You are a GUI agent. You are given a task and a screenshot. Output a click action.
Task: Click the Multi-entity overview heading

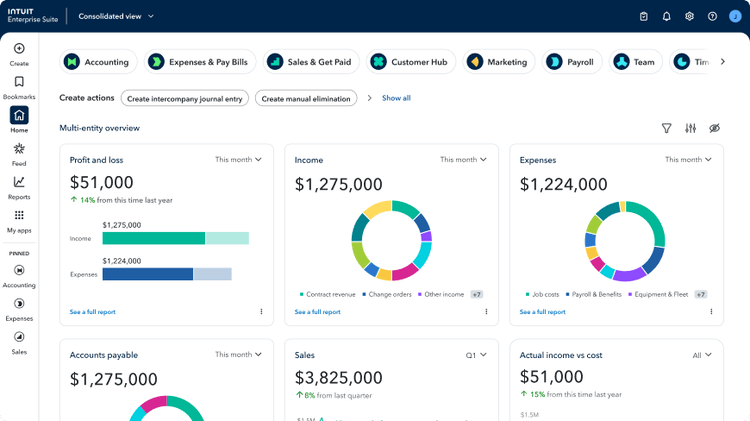pyautogui.click(x=99, y=128)
